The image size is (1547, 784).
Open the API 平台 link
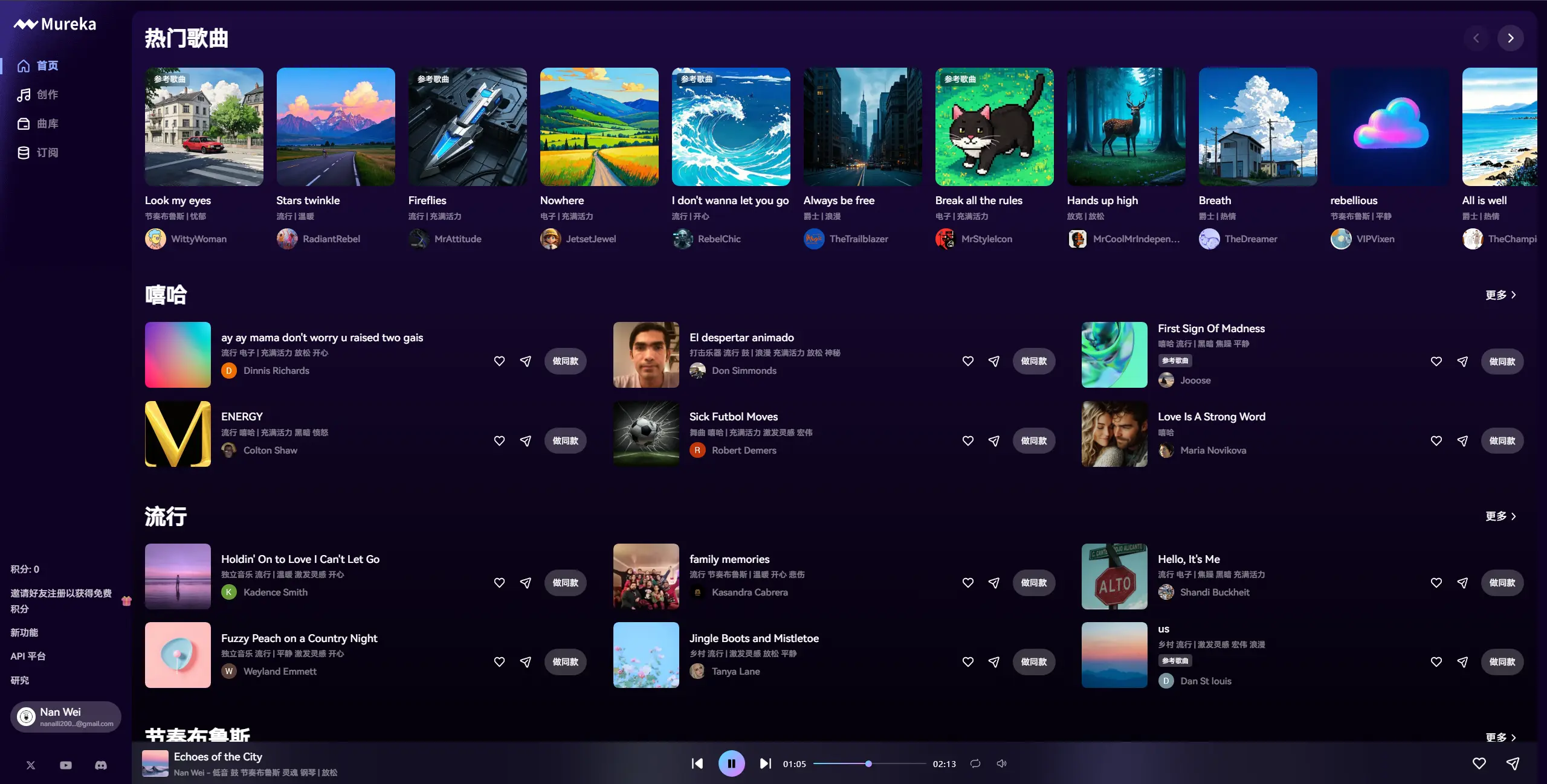point(28,656)
